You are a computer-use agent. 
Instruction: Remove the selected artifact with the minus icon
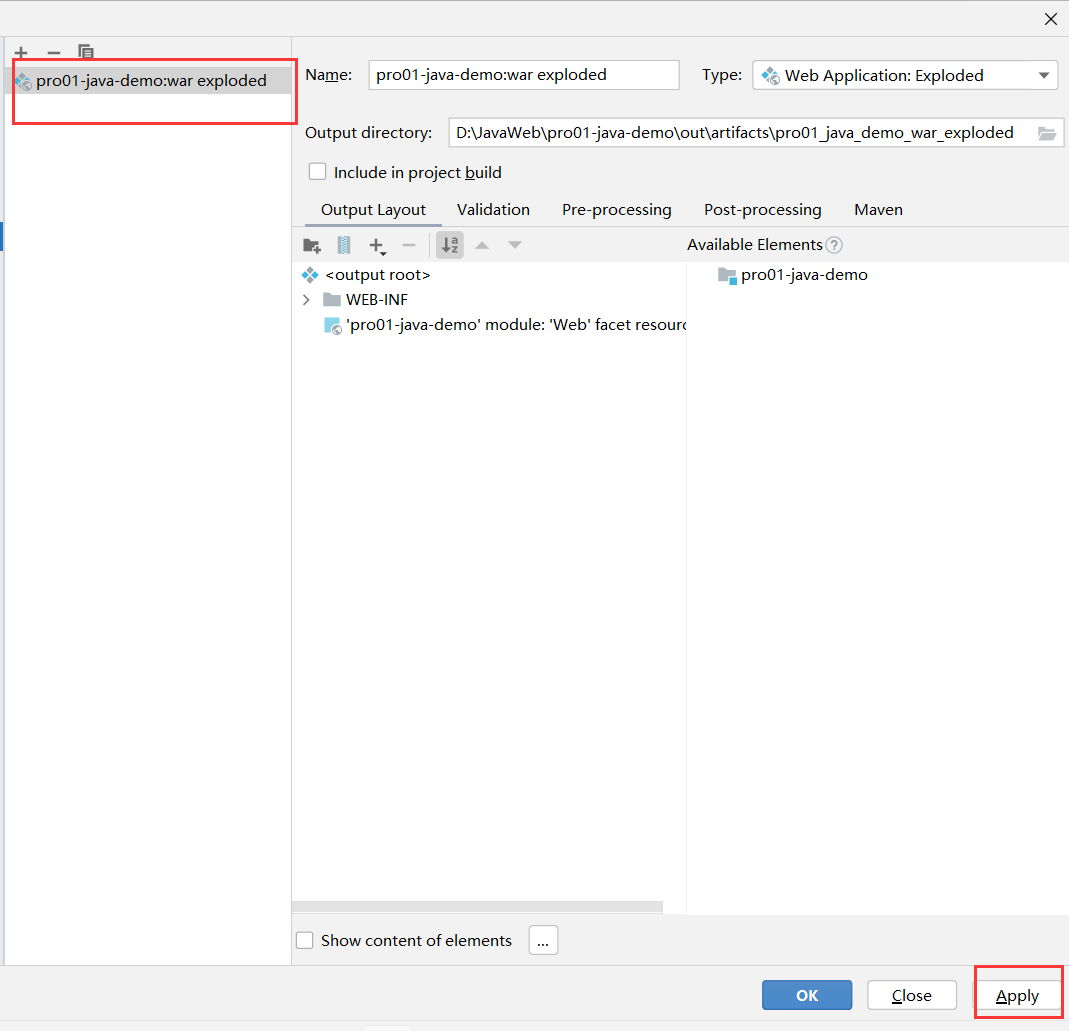pyautogui.click(x=54, y=53)
